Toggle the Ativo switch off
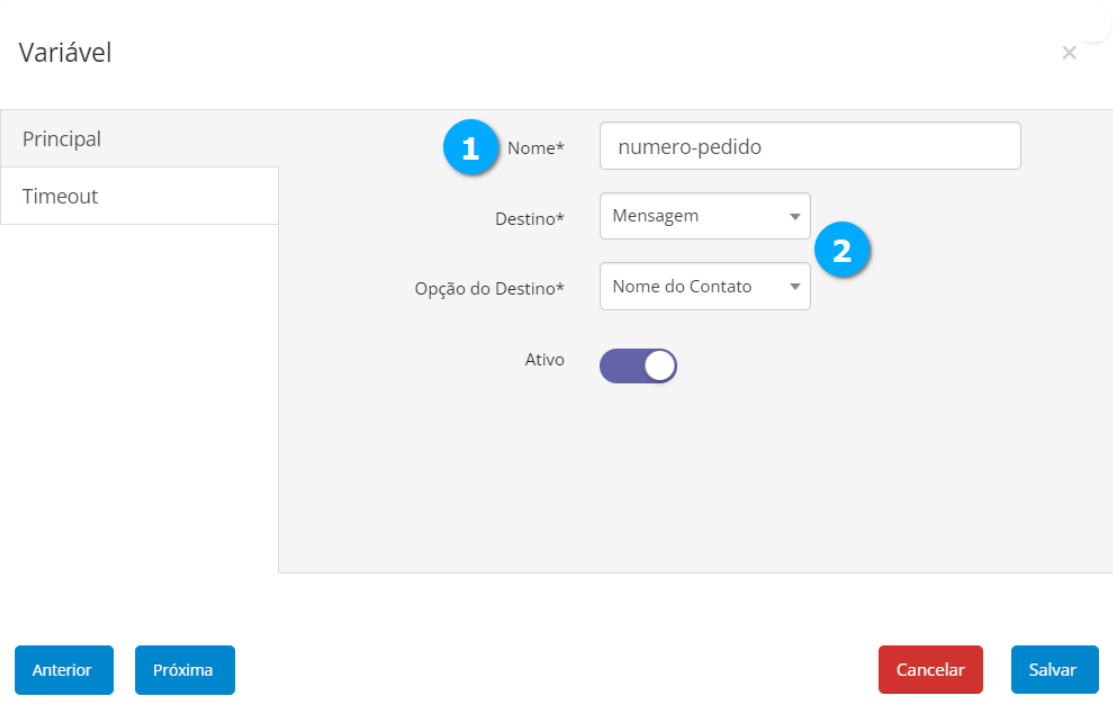Screen dimensions: 1113x709 pyautogui.click(x=638, y=366)
